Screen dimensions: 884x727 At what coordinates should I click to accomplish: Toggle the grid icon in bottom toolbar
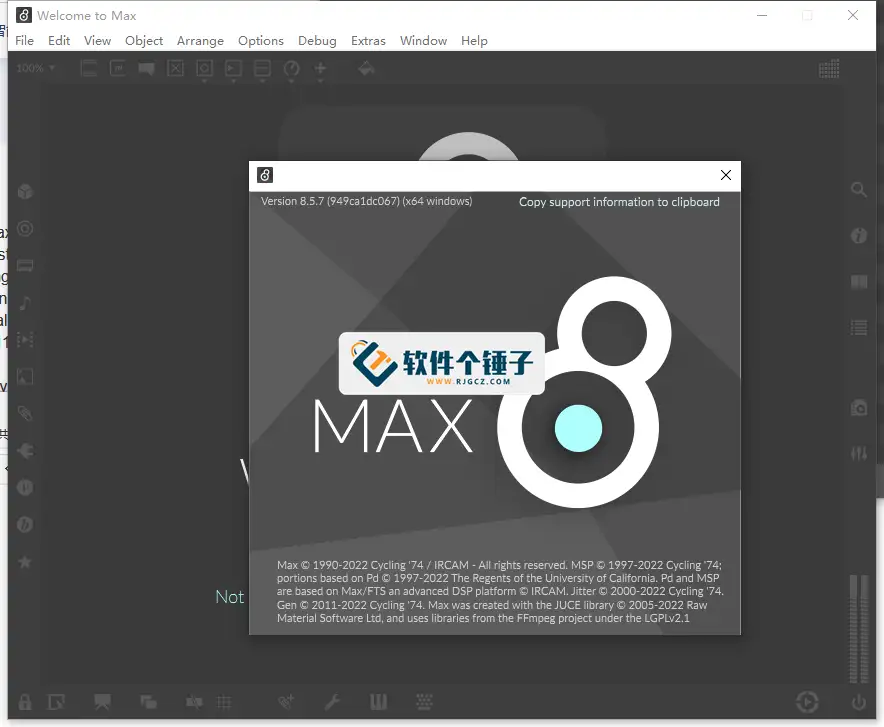(x=224, y=702)
